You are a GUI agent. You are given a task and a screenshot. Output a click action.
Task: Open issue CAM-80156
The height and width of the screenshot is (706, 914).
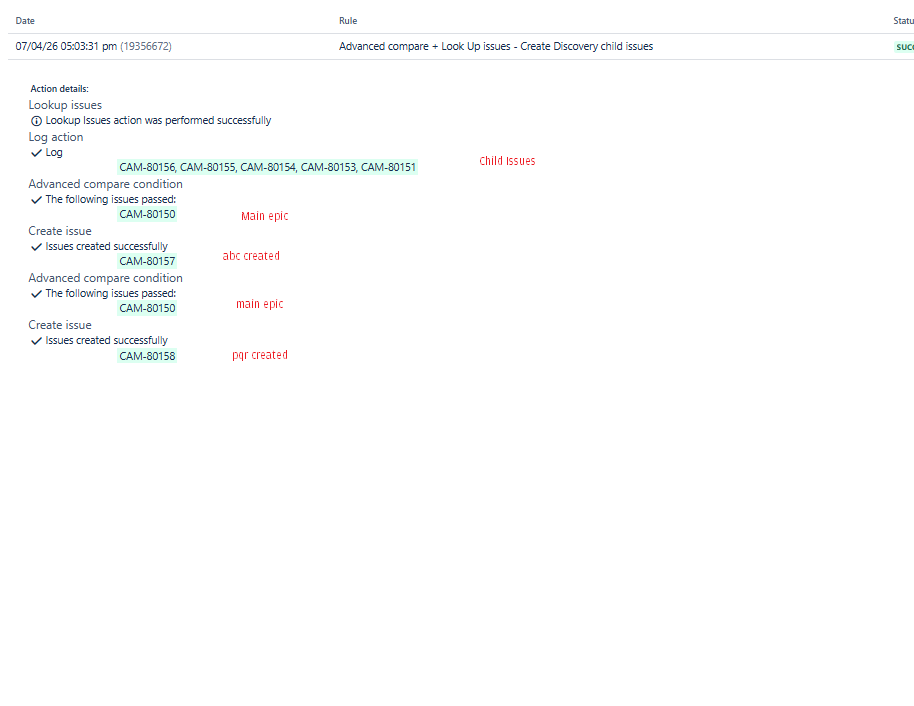pyautogui.click(x=144, y=167)
